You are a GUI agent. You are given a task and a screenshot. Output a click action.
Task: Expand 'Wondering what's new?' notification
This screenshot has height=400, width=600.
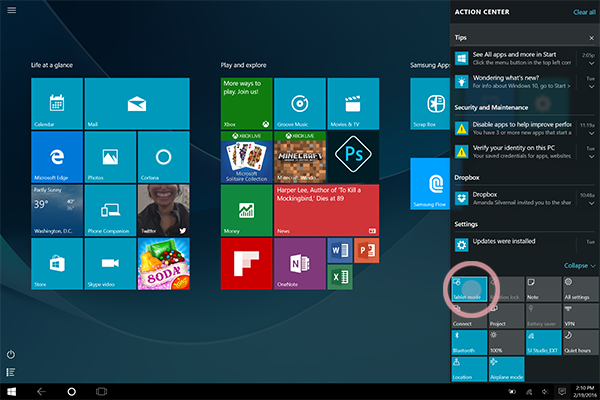[x=592, y=87]
